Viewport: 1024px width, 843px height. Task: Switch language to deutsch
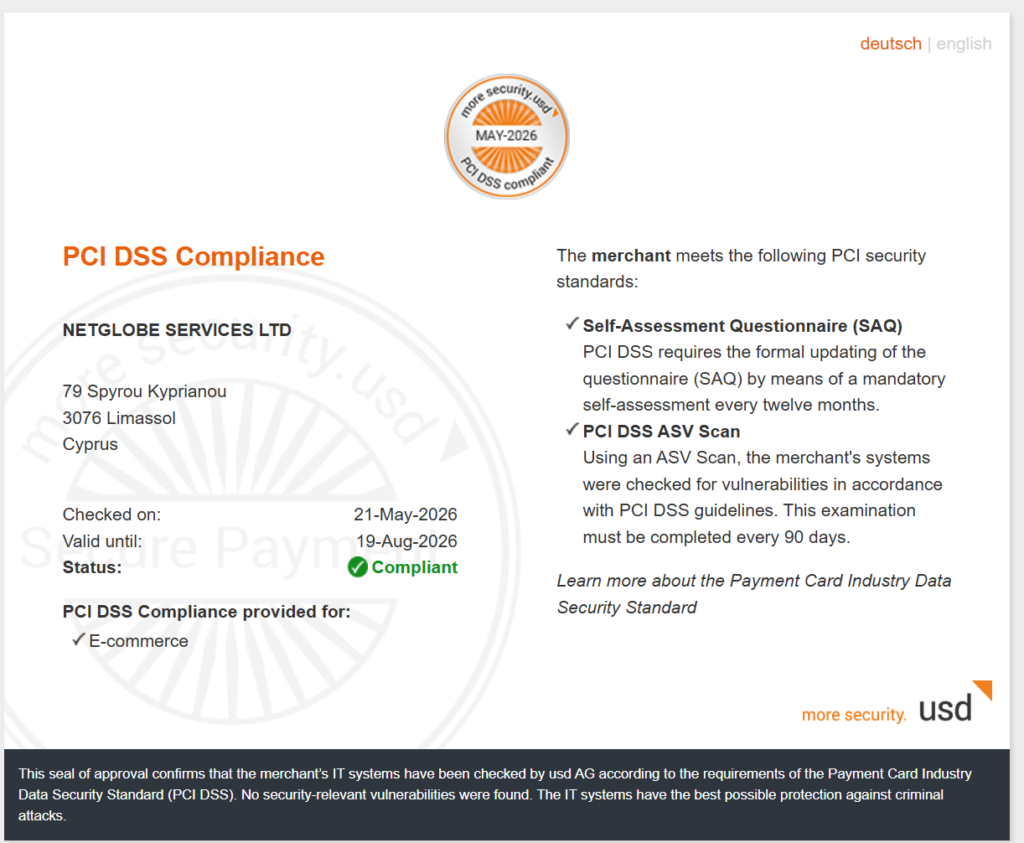click(x=890, y=44)
